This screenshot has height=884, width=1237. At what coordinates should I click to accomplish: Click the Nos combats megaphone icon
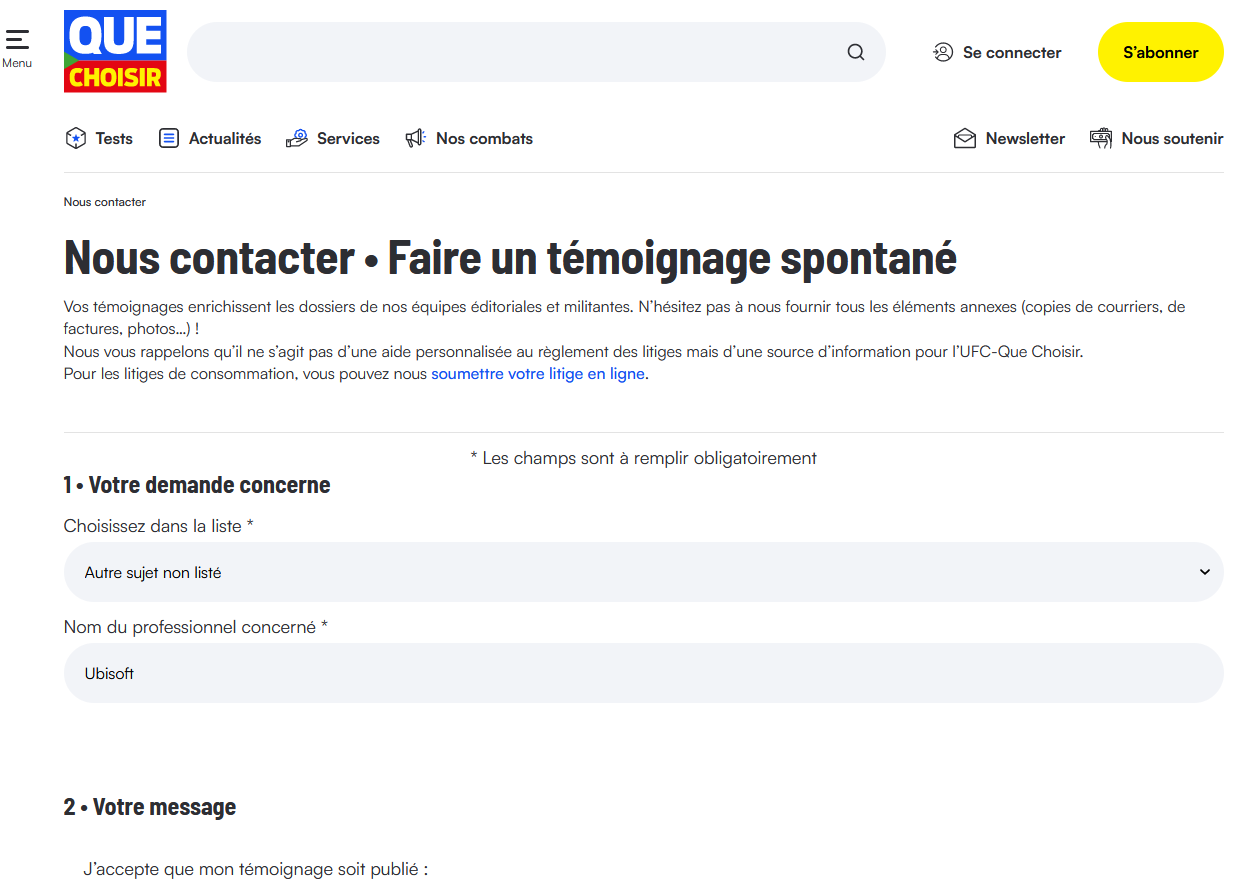[415, 138]
